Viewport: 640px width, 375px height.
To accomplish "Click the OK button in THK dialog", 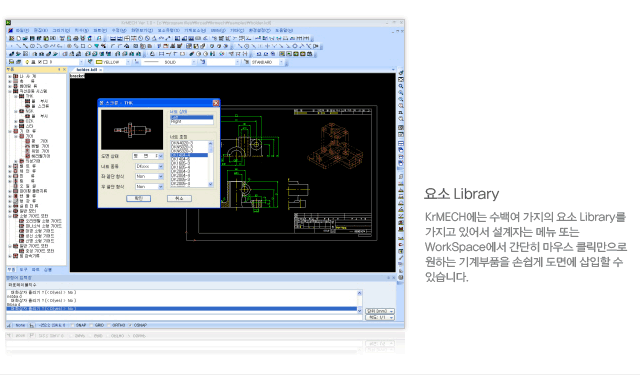I will pos(139,198).
